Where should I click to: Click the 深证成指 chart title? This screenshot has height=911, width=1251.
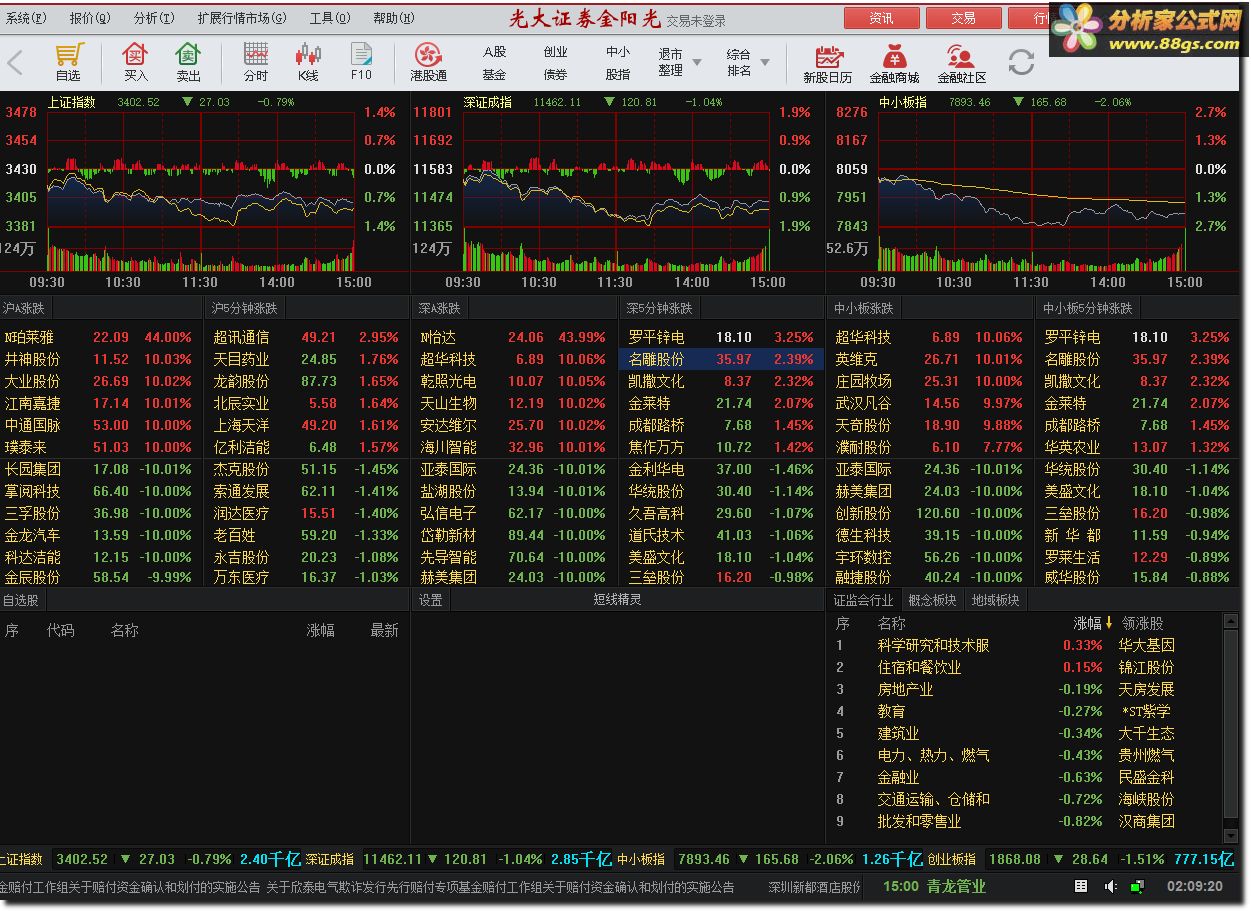(x=488, y=102)
